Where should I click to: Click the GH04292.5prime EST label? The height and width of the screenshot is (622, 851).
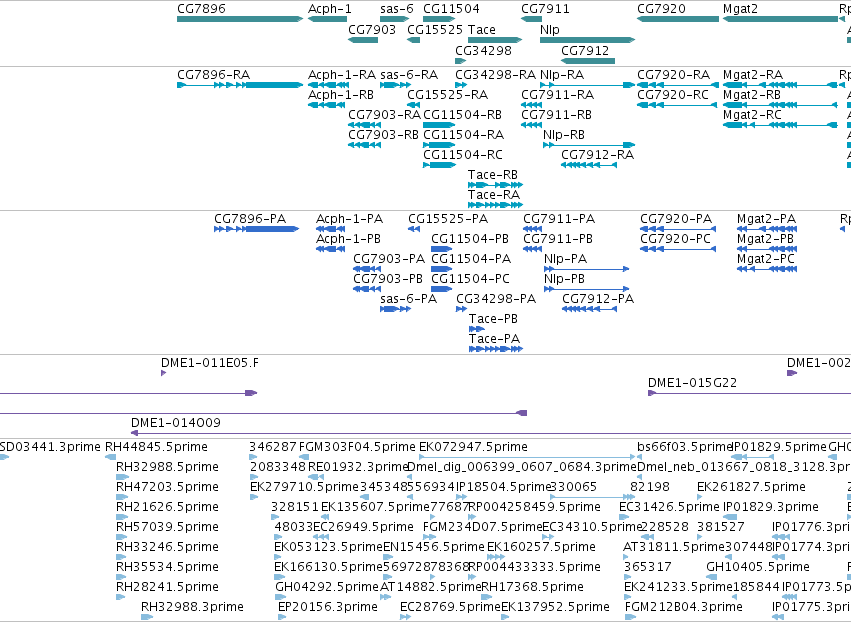click(x=327, y=587)
